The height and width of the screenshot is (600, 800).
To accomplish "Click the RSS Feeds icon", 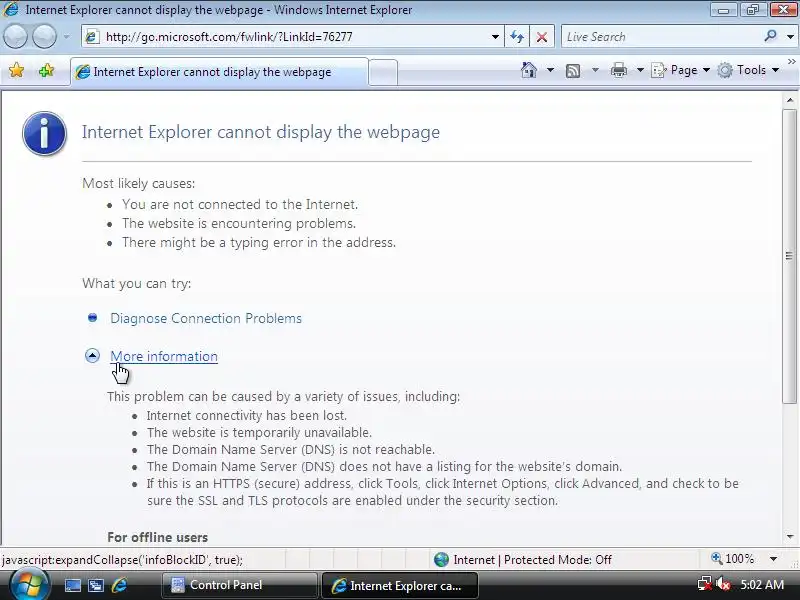I will click(x=573, y=70).
